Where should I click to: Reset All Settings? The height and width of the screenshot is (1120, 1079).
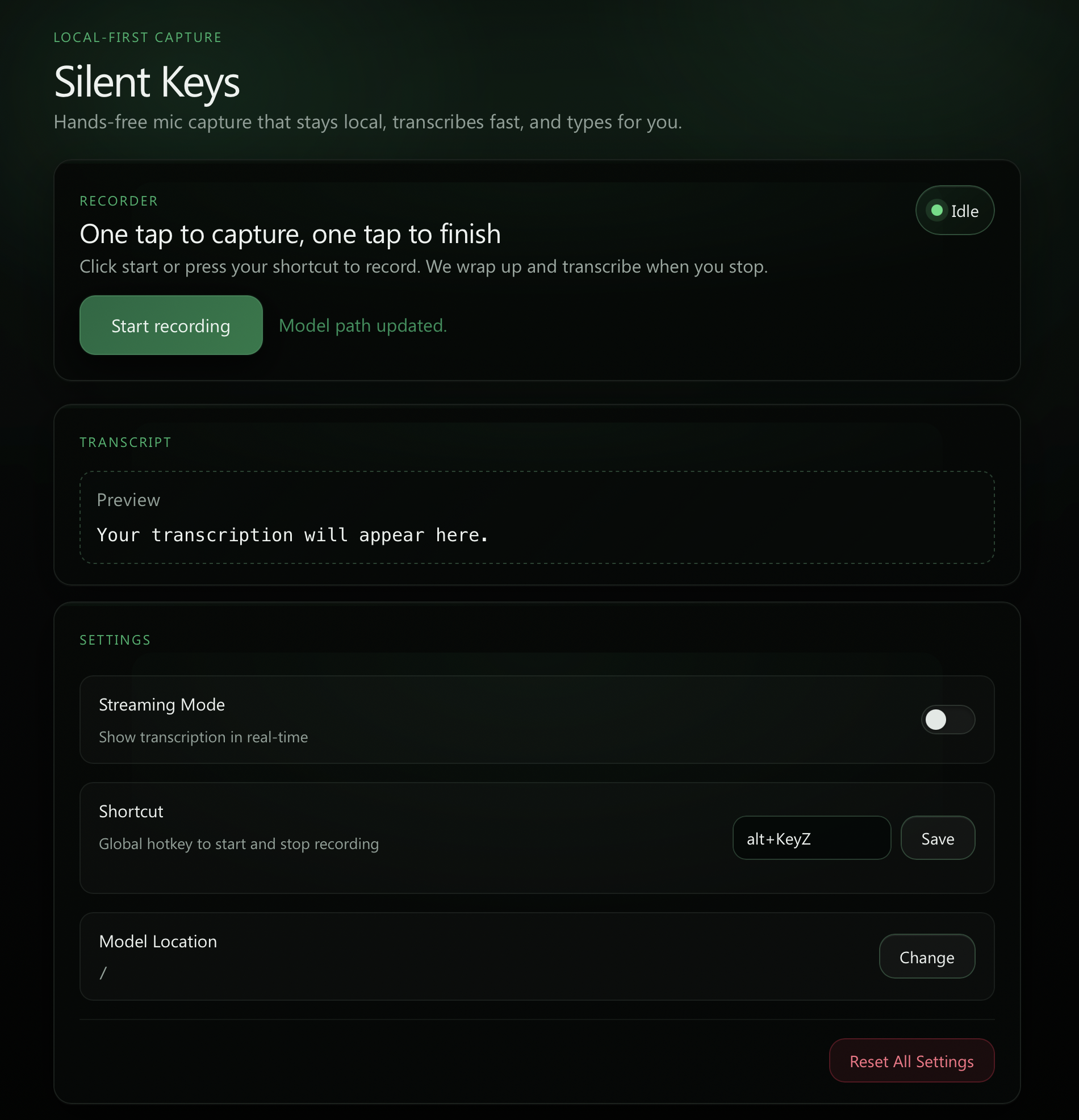(911, 1060)
